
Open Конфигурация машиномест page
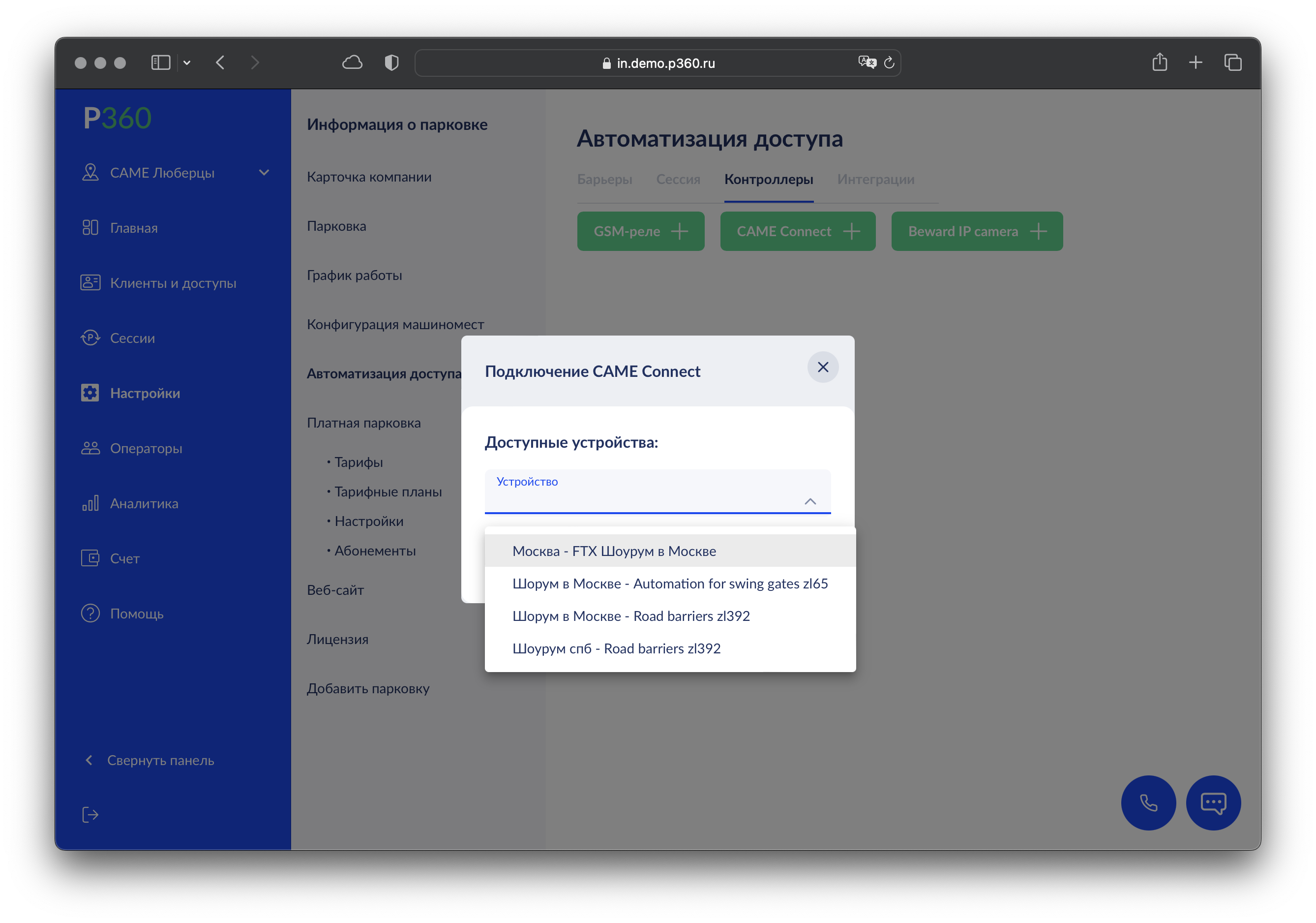395,325
